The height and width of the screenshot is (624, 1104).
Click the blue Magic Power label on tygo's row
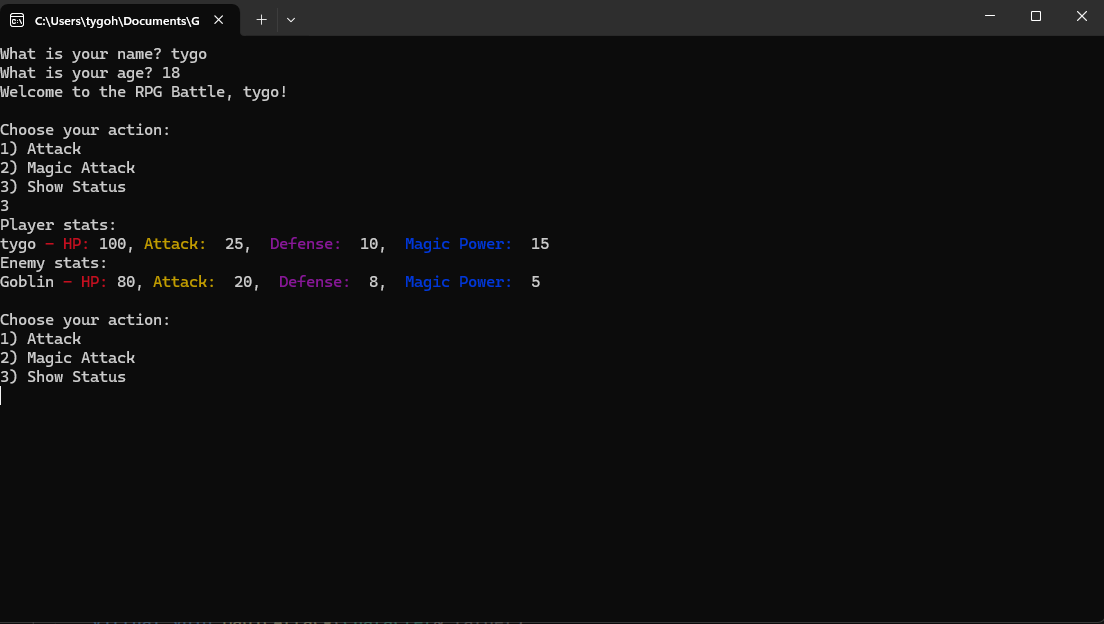pos(459,244)
